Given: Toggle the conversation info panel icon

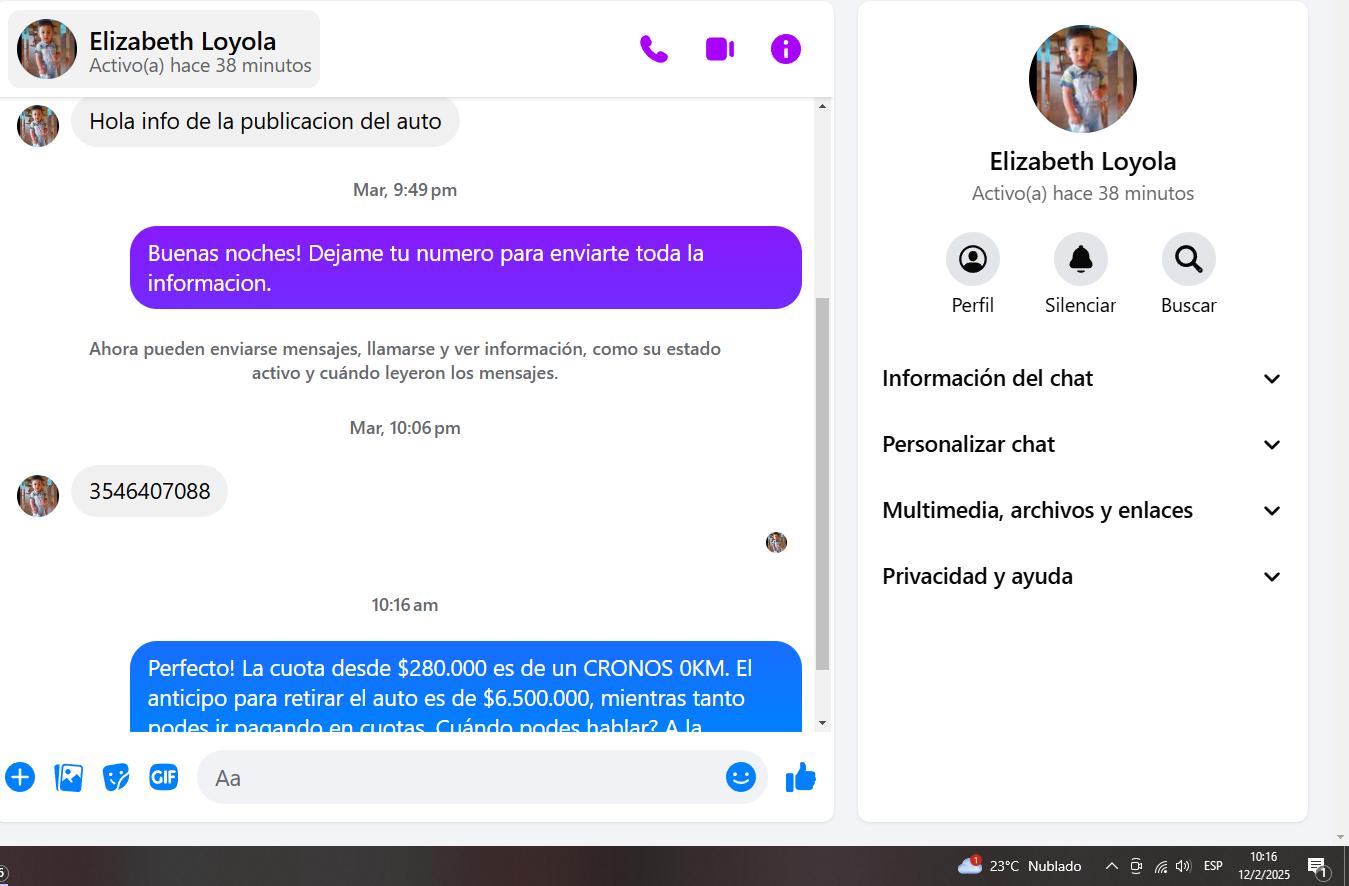Looking at the screenshot, I should coord(786,49).
